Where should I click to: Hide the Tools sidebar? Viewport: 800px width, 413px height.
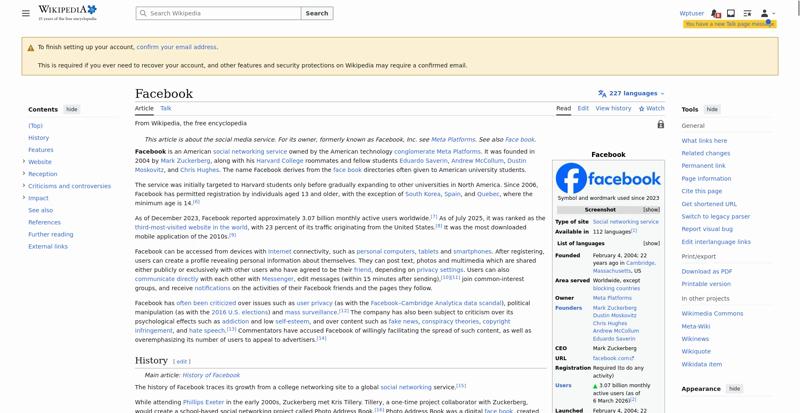tap(712, 109)
